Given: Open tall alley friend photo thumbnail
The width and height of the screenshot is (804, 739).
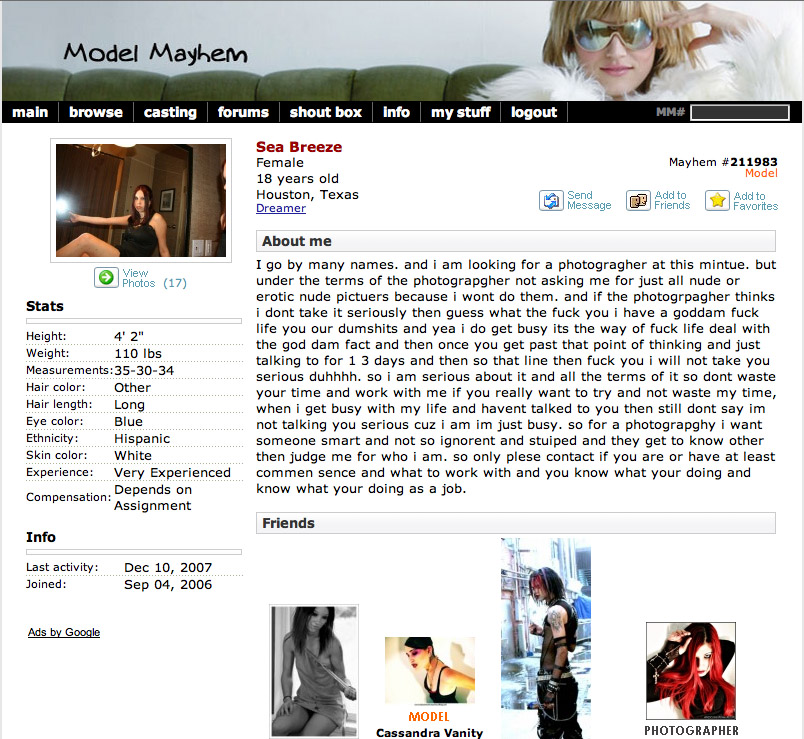Looking at the screenshot, I should 546,638.
